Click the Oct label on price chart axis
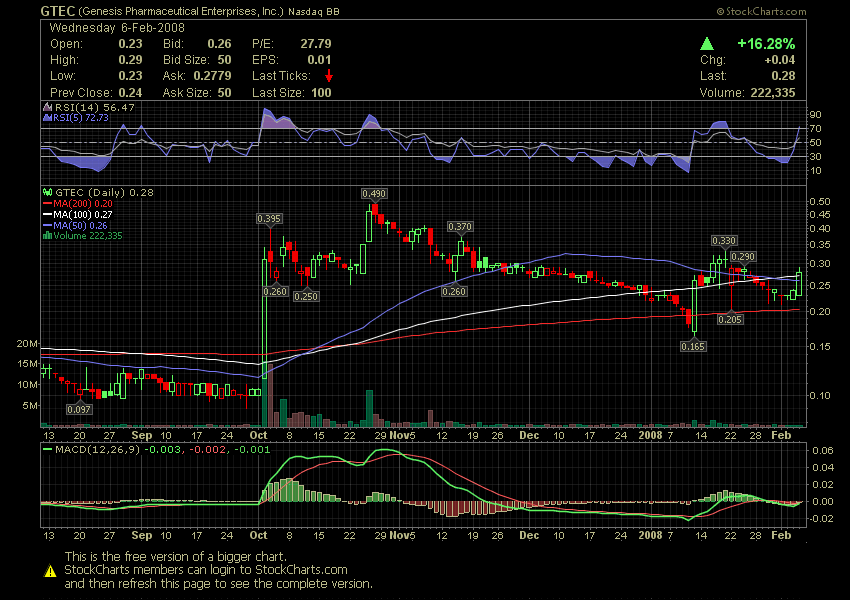Screen dimensions: 850x600 (x=259, y=435)
